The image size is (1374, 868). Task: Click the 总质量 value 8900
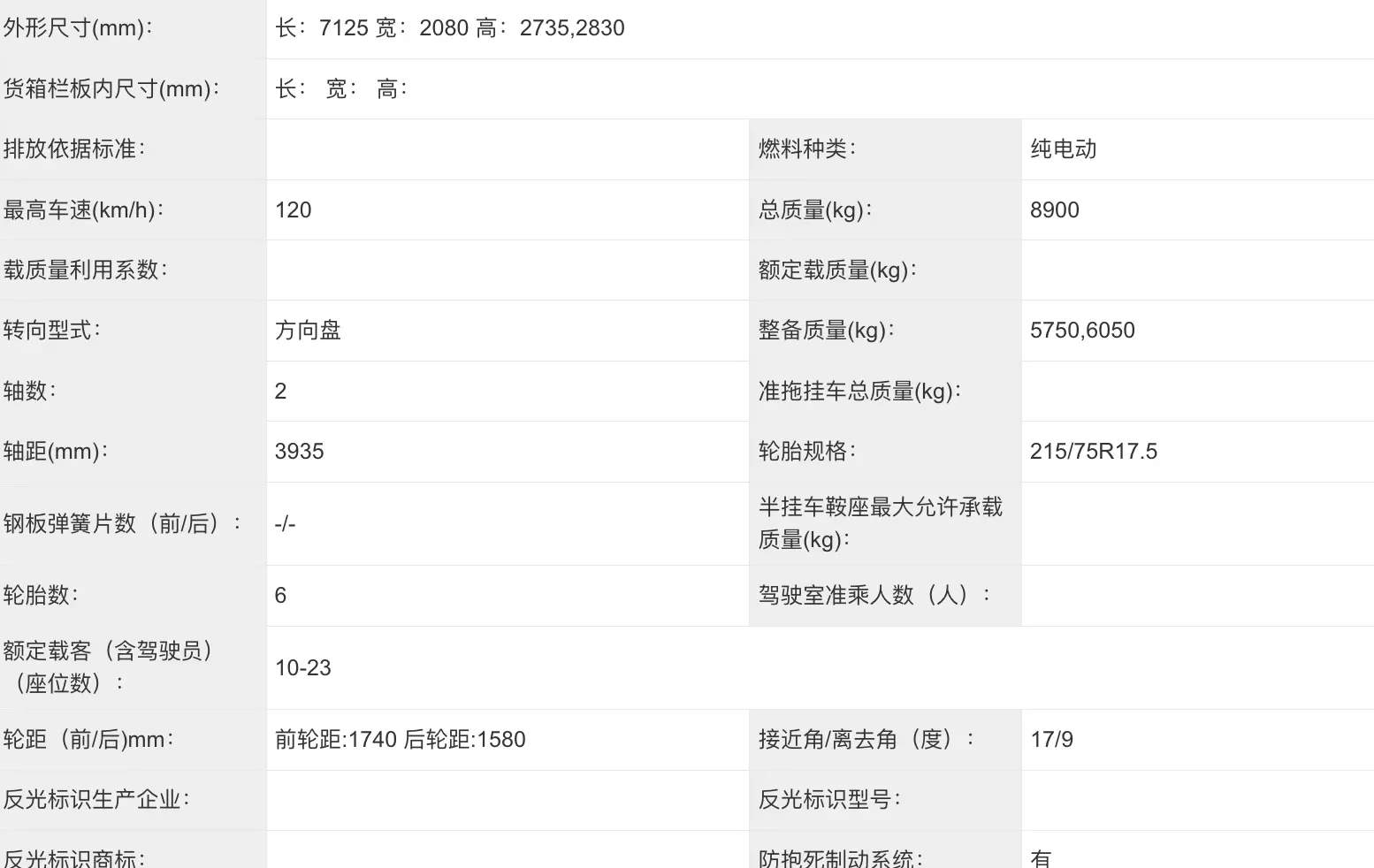tap(1054, 210)
